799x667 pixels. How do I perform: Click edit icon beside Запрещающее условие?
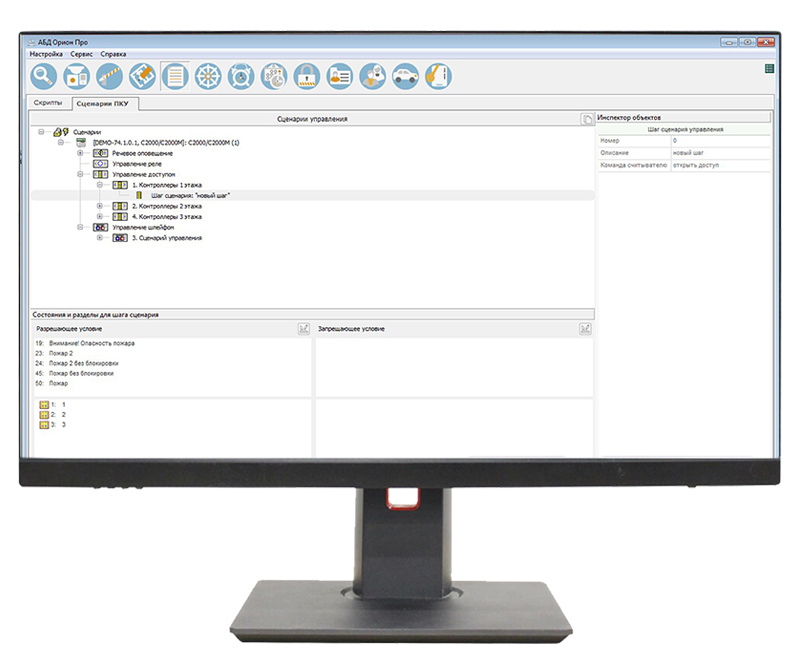click(x=585, y=328)
